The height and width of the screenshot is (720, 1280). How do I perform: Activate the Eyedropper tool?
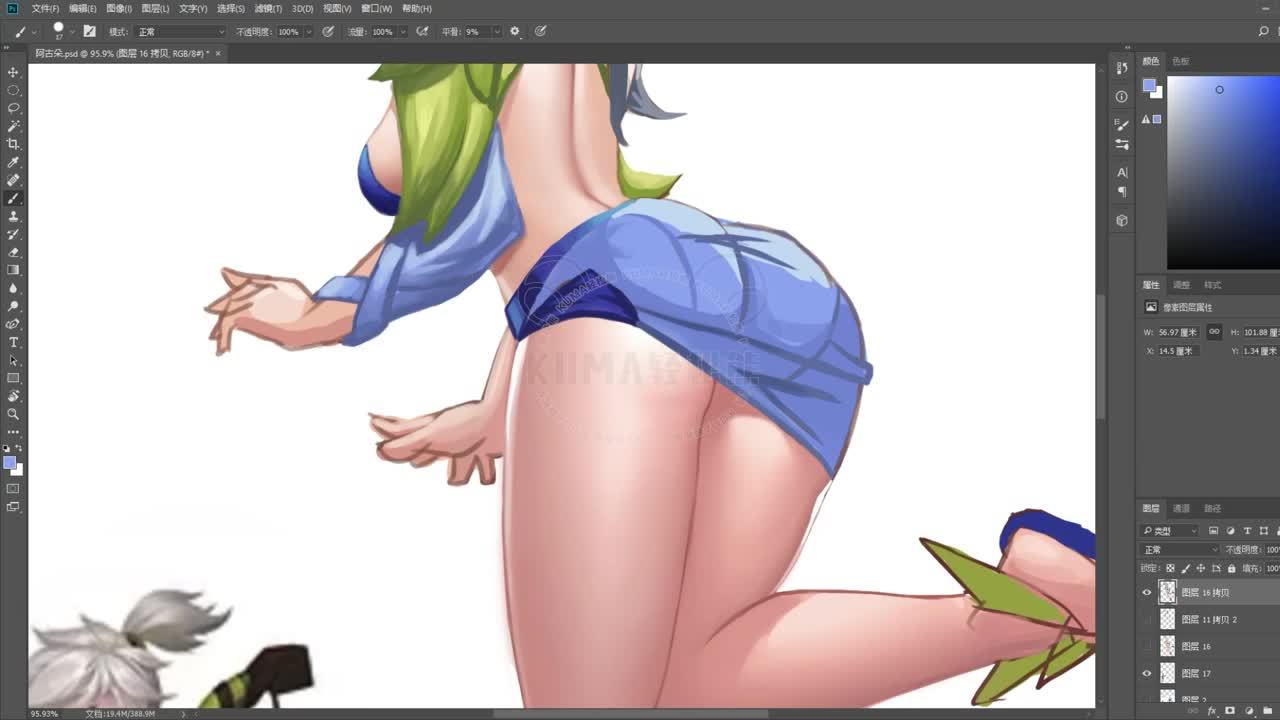[x=13, y=162]
